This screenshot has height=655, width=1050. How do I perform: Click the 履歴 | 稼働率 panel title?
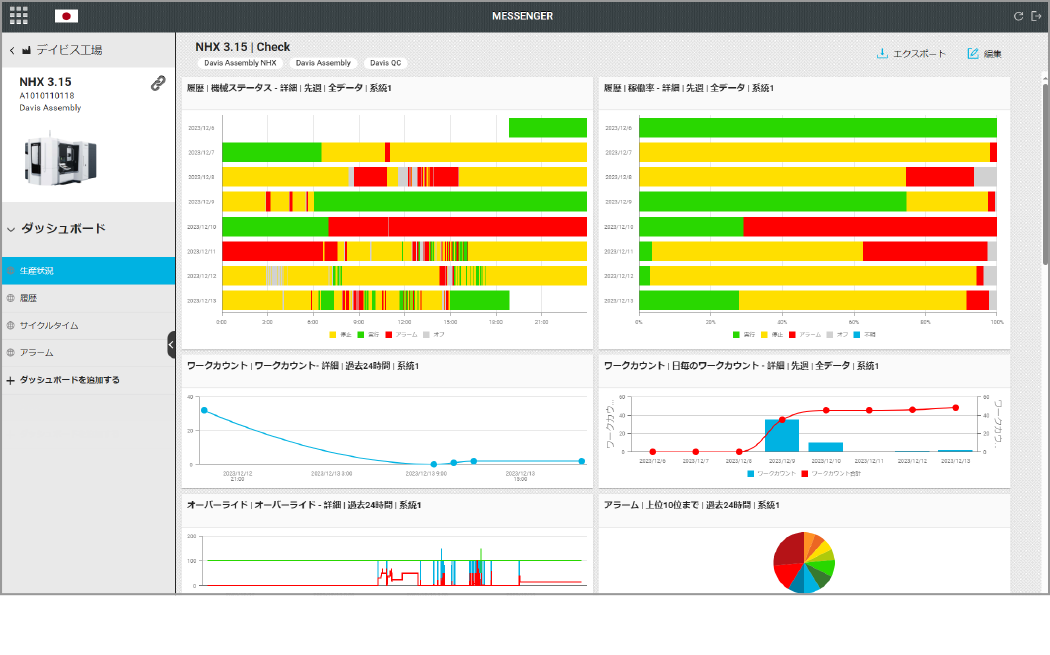pyautogui.click(x=689, y=88)
